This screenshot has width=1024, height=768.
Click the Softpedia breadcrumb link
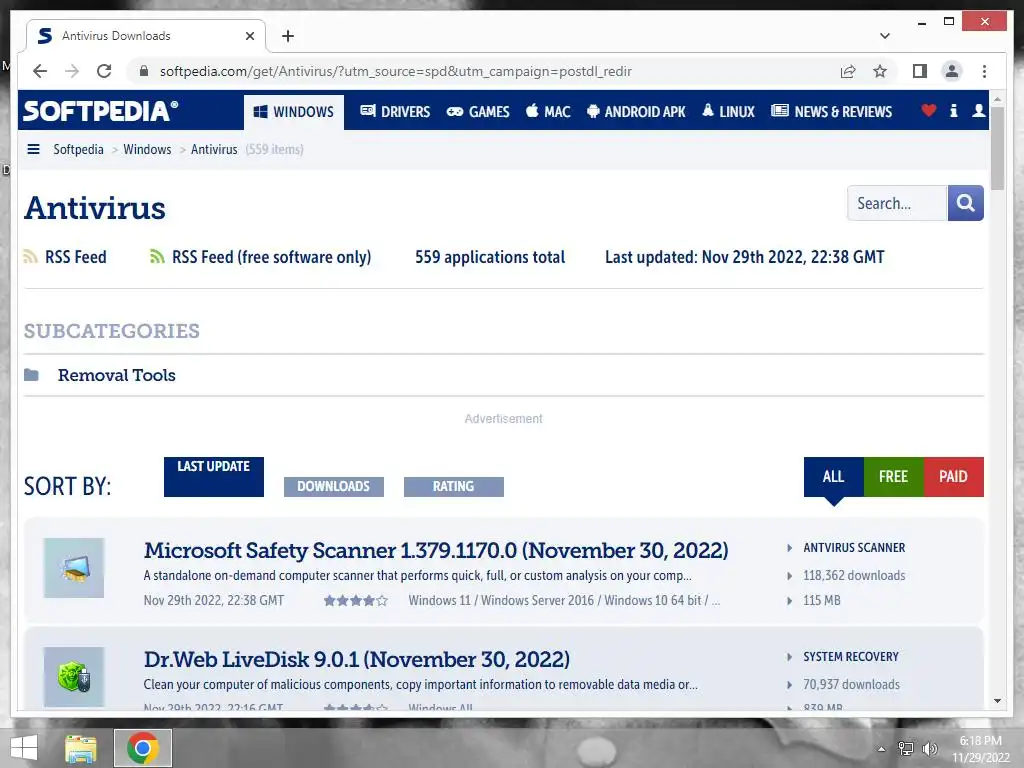tap(78, 150)
